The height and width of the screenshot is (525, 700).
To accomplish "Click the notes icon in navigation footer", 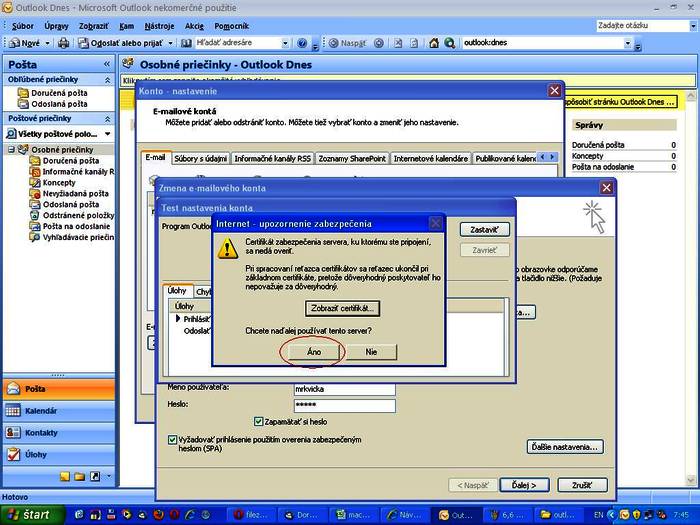I will (x=65, y=476).
